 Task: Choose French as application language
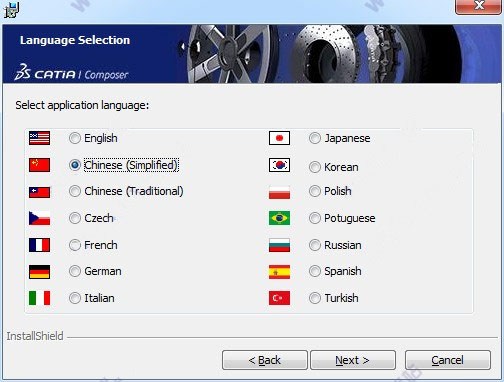click(75, 245)
